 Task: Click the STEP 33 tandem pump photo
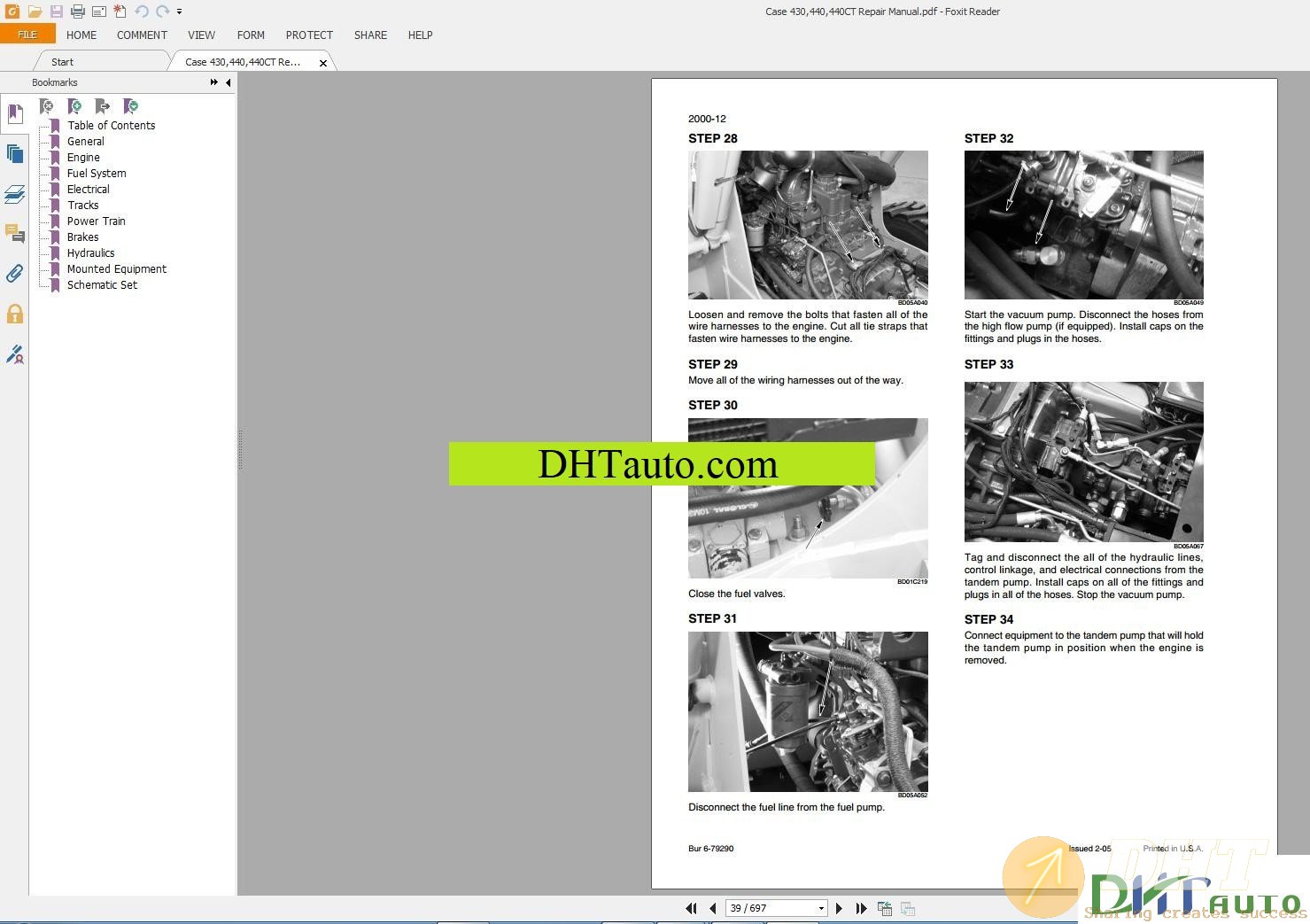tap(1083, 462)
